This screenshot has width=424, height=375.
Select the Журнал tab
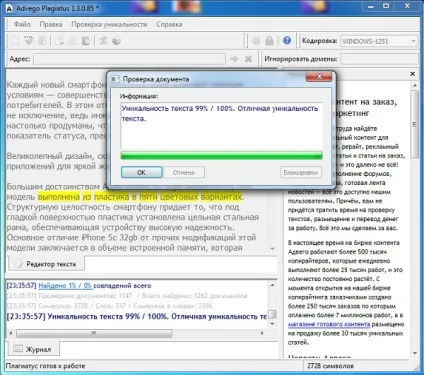[x=32, y=349]
